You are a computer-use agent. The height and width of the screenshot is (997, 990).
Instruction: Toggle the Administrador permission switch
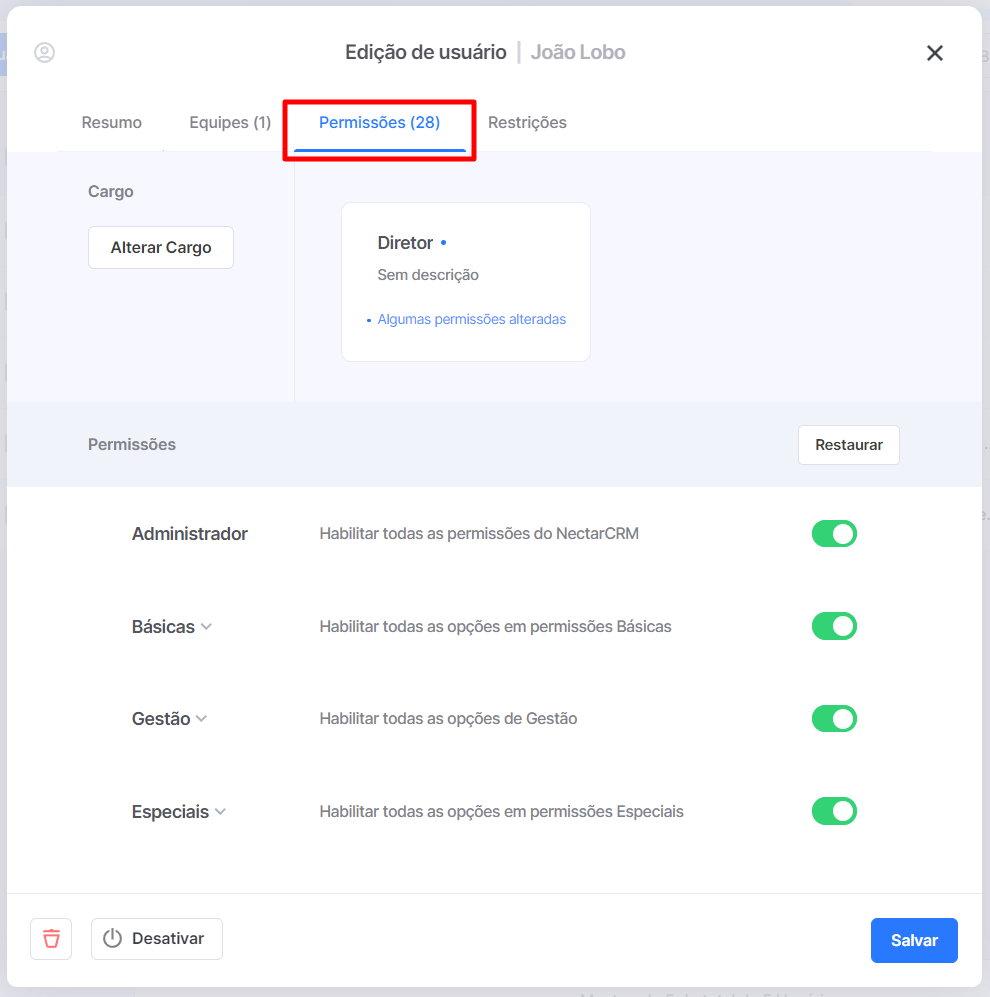point(834,533)
